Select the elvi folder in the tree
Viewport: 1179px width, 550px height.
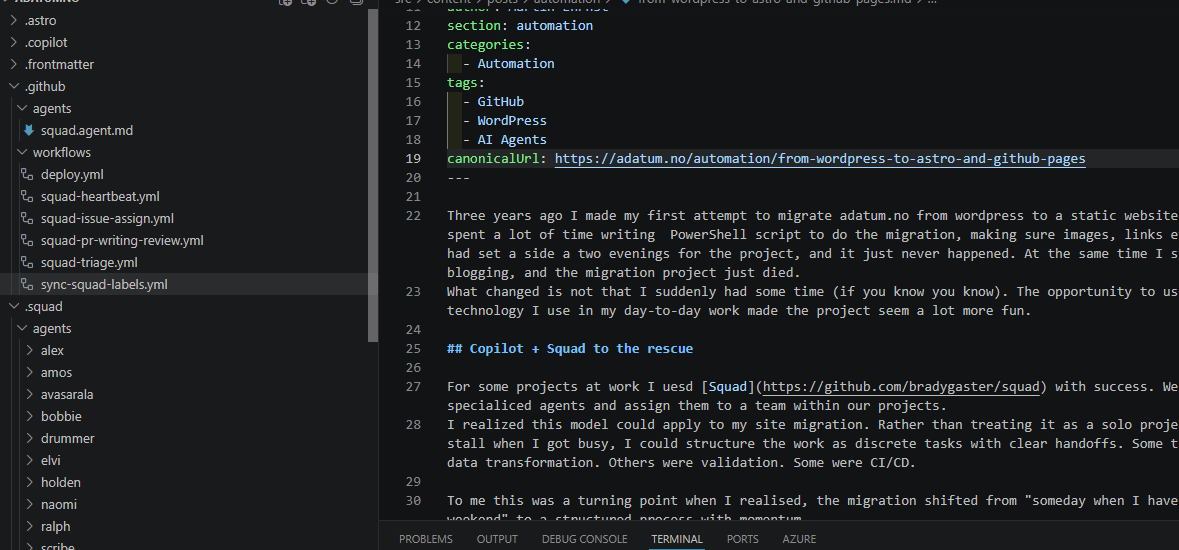click(x=50, y=460)
